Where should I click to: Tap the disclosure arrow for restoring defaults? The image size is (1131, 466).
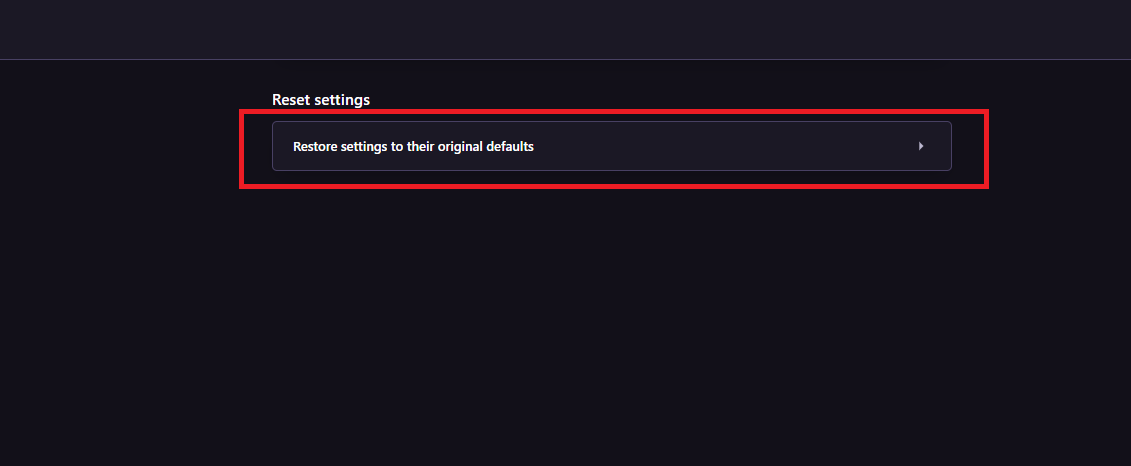pyautogui.click(x=920, y=146)
